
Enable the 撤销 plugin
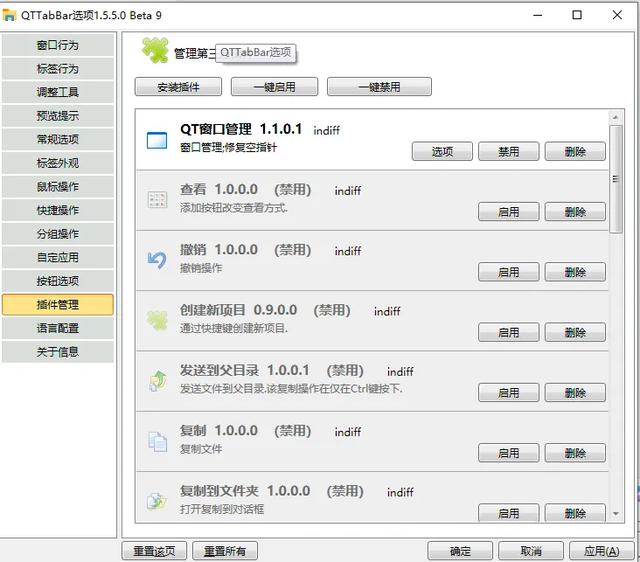[x=509, y=272]
